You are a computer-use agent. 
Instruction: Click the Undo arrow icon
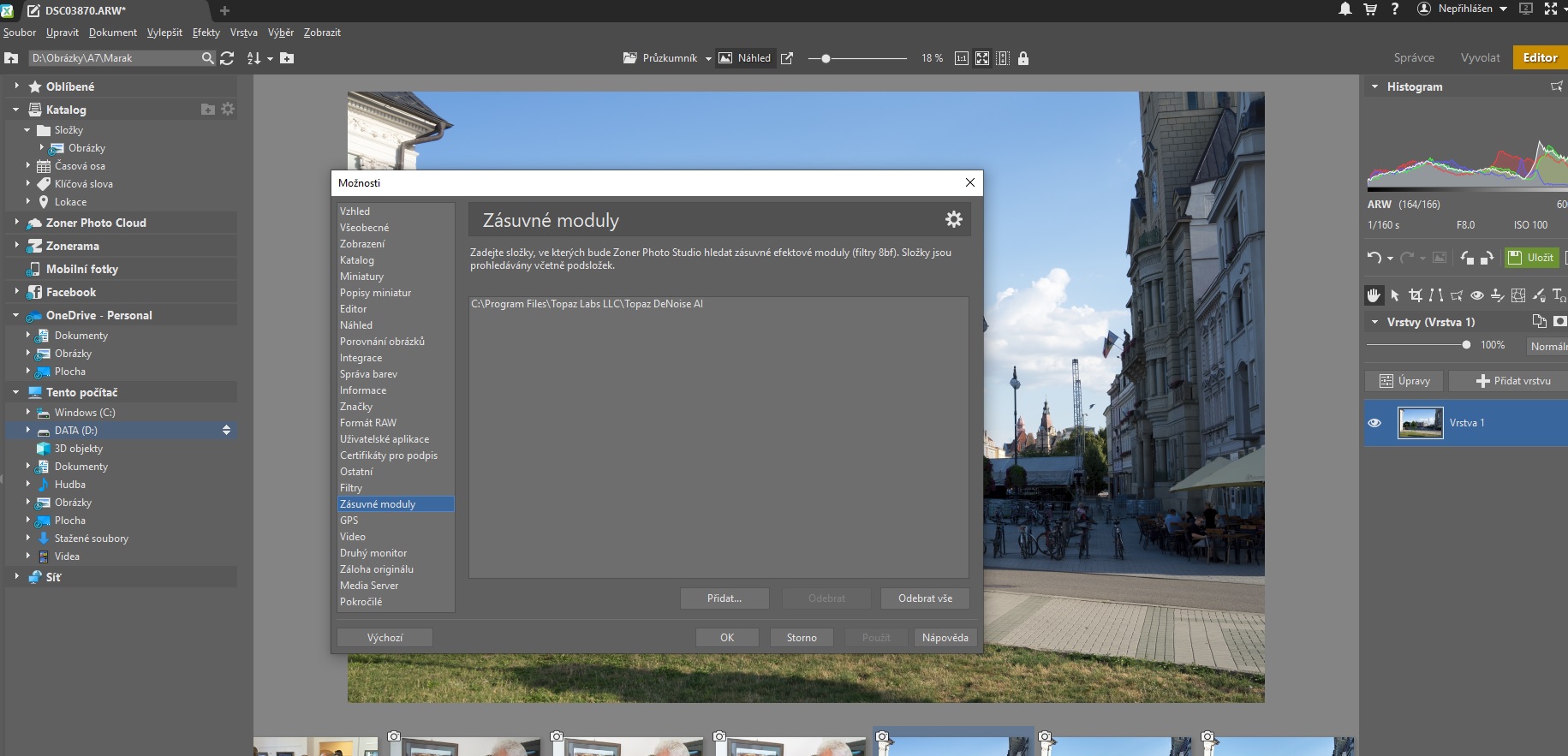tap(1374, 258)
